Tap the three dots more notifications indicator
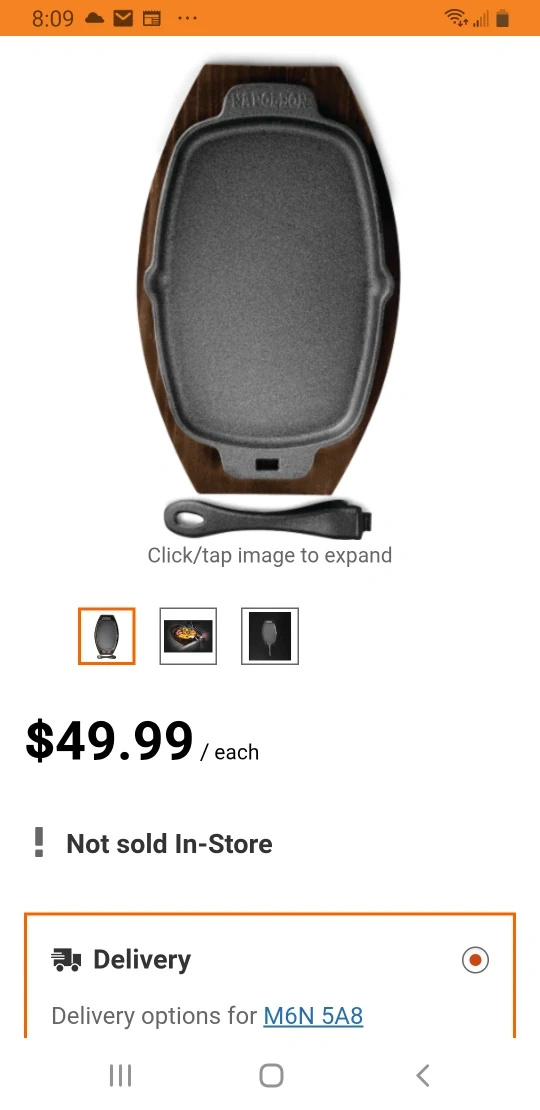This screenshot has height=1110, width=540. pyautogui.click(x=187, y=18)
